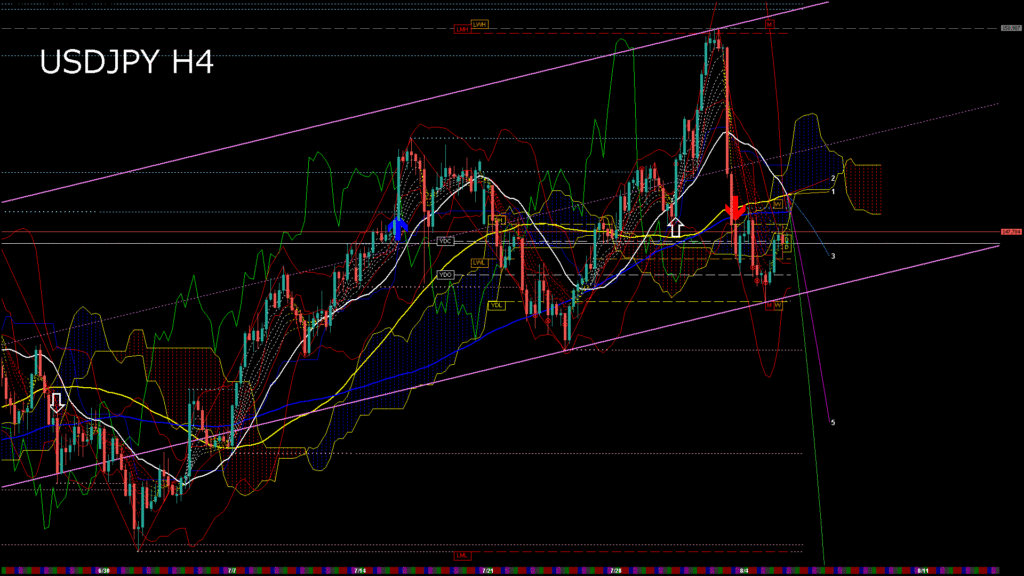Image resolution: width=1024 pixels, height=576 pixels.
Task: Click the LMH label at chart top
Action: pyautogui.click(x=462, y=29)
